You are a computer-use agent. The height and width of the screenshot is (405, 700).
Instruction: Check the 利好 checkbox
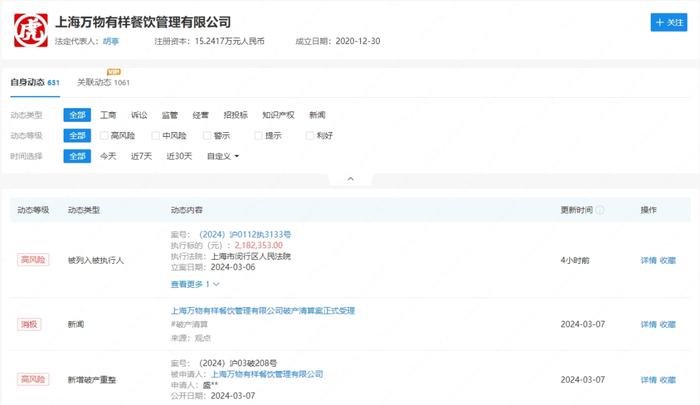click(x=309, y=136)
